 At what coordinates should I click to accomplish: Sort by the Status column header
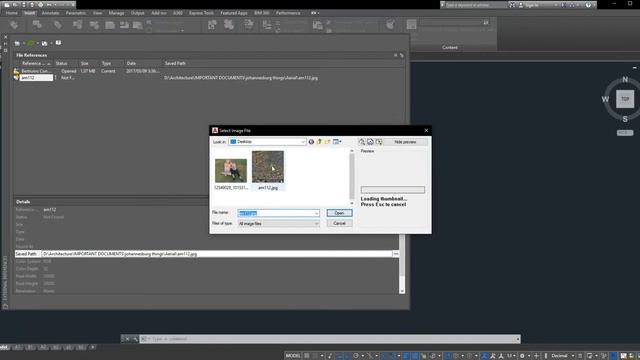pyautogui.click(x=62, y=63)
